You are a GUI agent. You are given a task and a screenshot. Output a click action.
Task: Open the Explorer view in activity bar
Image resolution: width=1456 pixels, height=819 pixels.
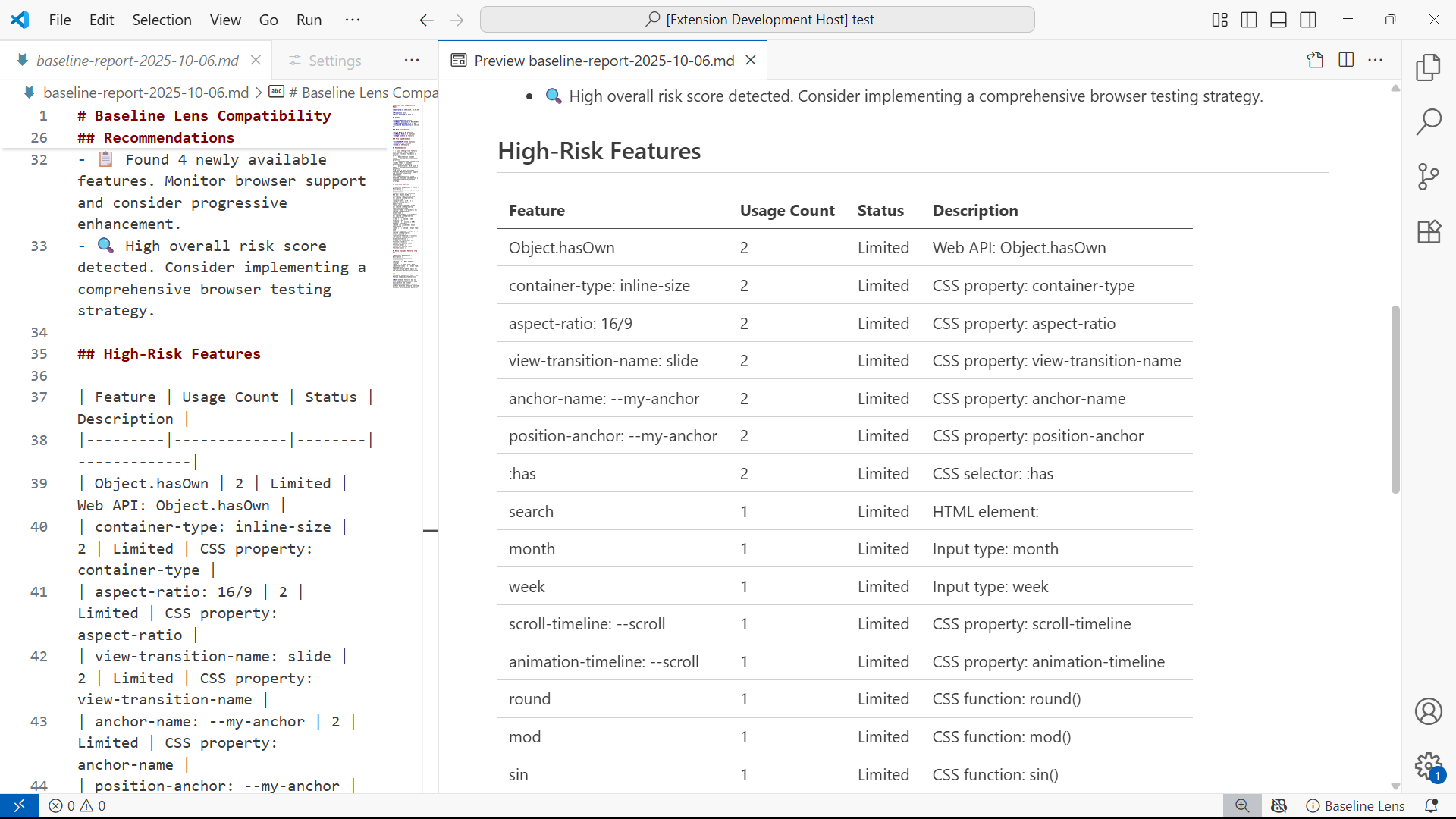1429,67
